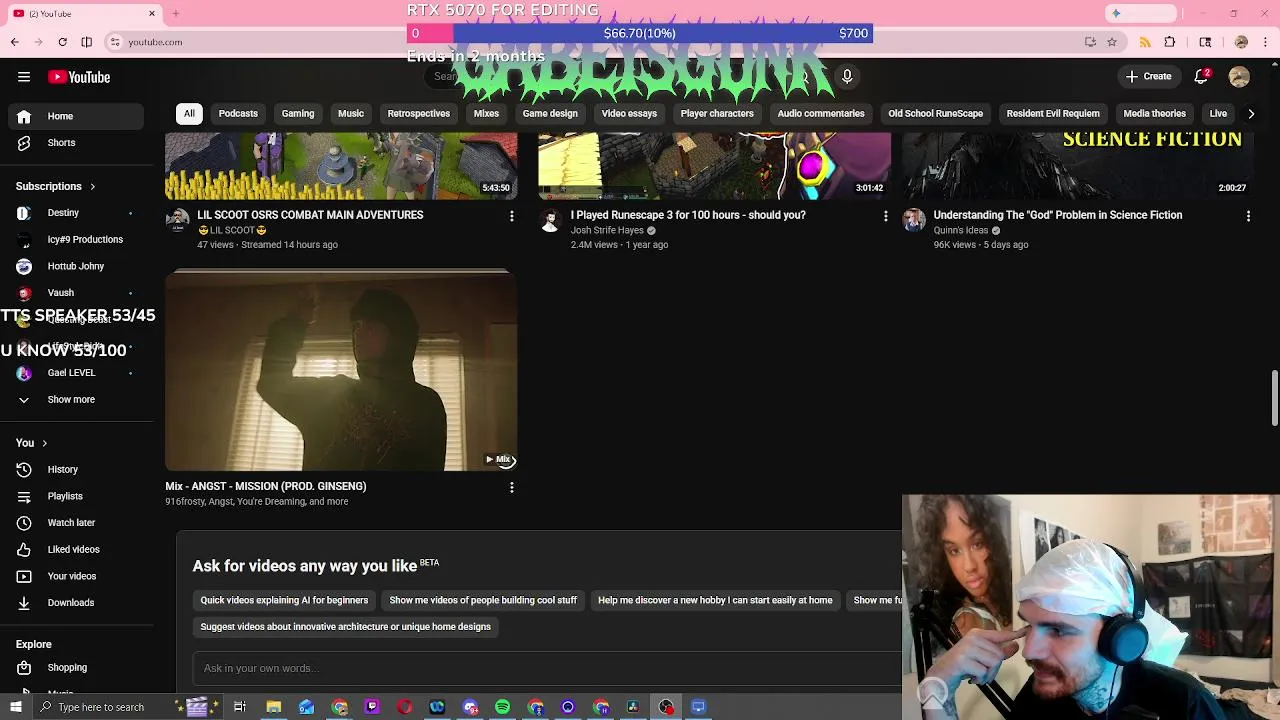Open Icy#9 Productions subscription
Image resolution: width=1280 pixels, height=720 pixels.
pyautogui.click(x=77, y=240)
